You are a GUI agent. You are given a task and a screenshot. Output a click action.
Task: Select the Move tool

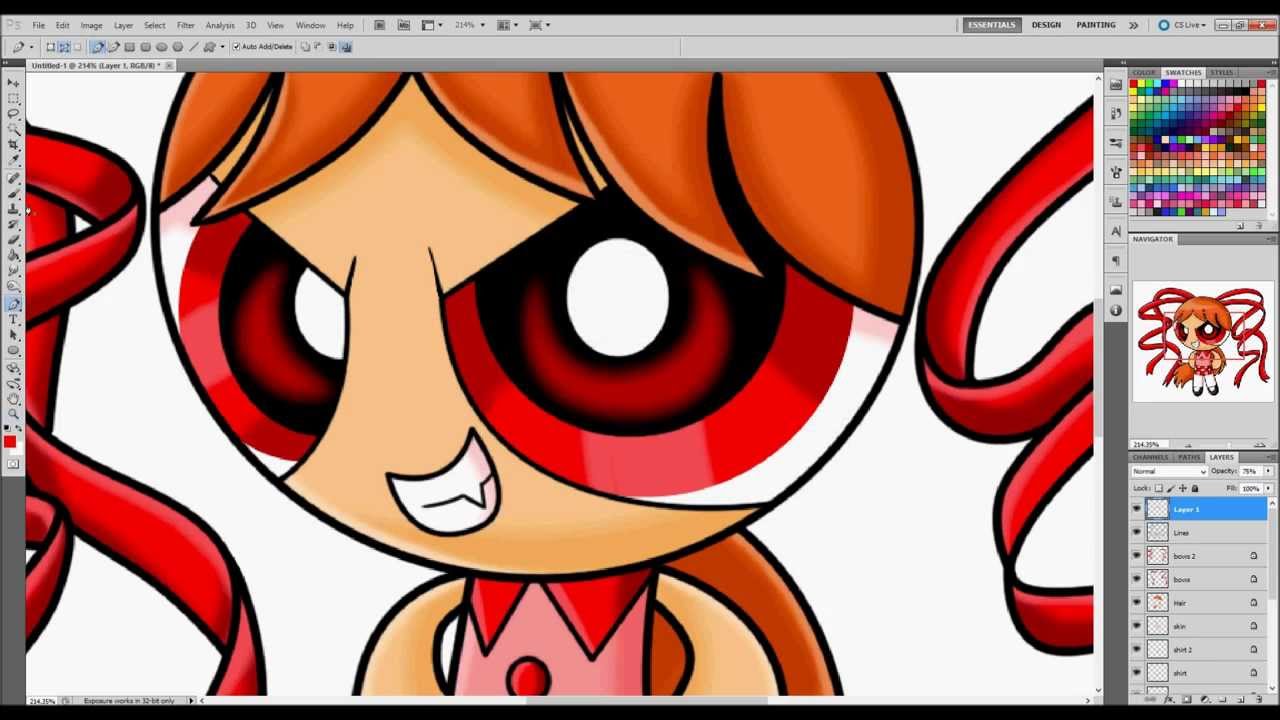(14, 81)
